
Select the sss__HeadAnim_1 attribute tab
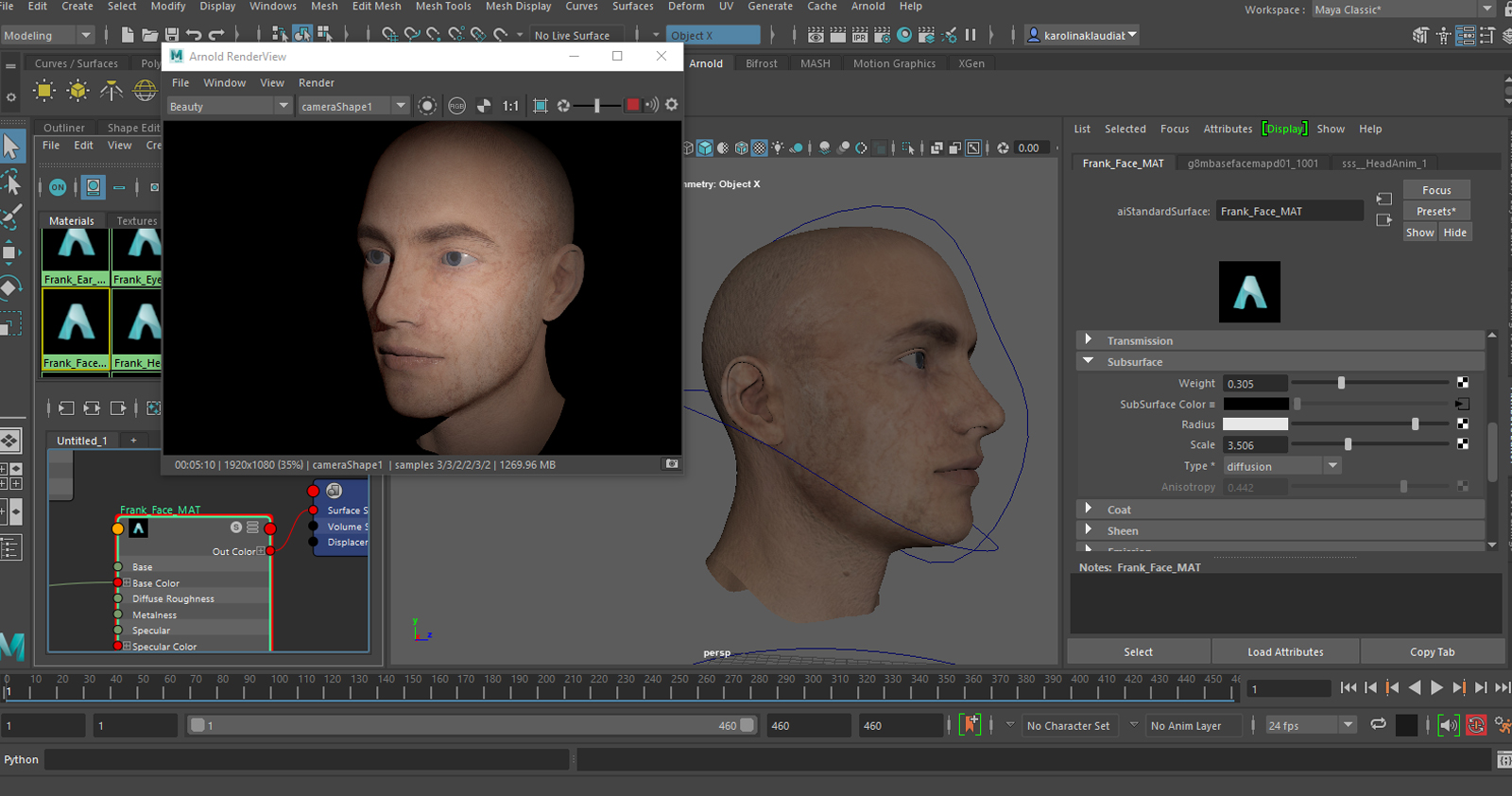1384,164
